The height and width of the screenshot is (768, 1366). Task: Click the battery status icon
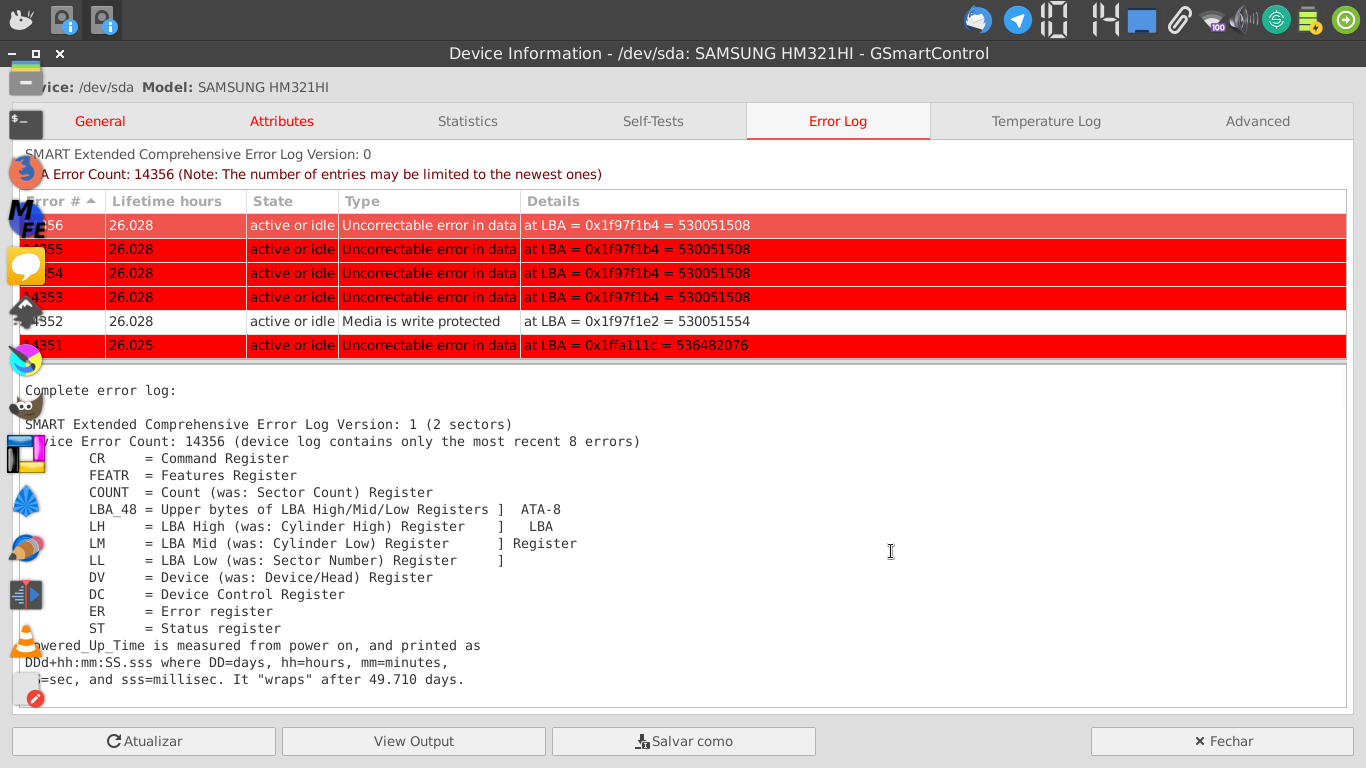coord(1310,20)
